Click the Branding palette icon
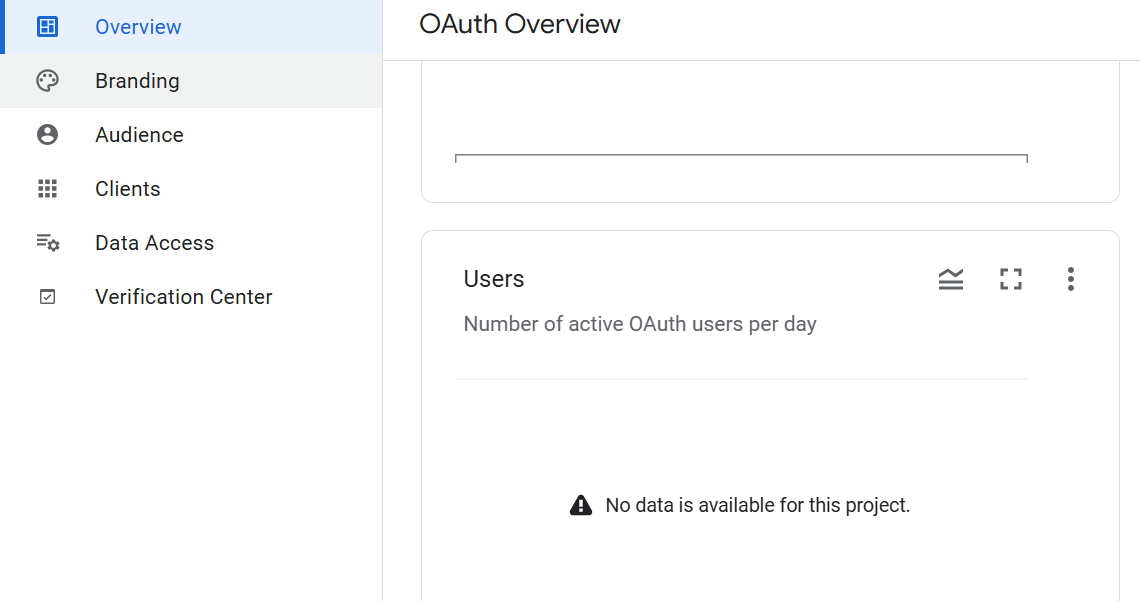 [x=47, y=81]
